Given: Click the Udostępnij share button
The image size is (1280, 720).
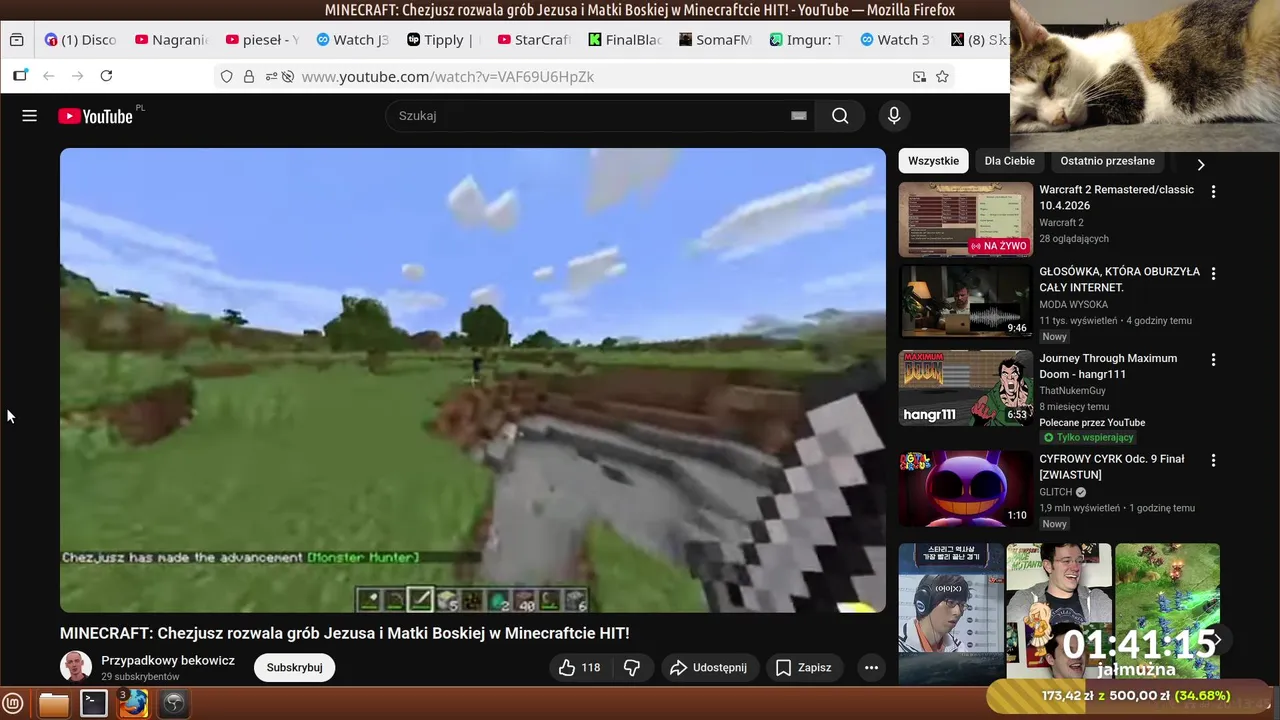Looking at the screenshot, I should (708, 667).
